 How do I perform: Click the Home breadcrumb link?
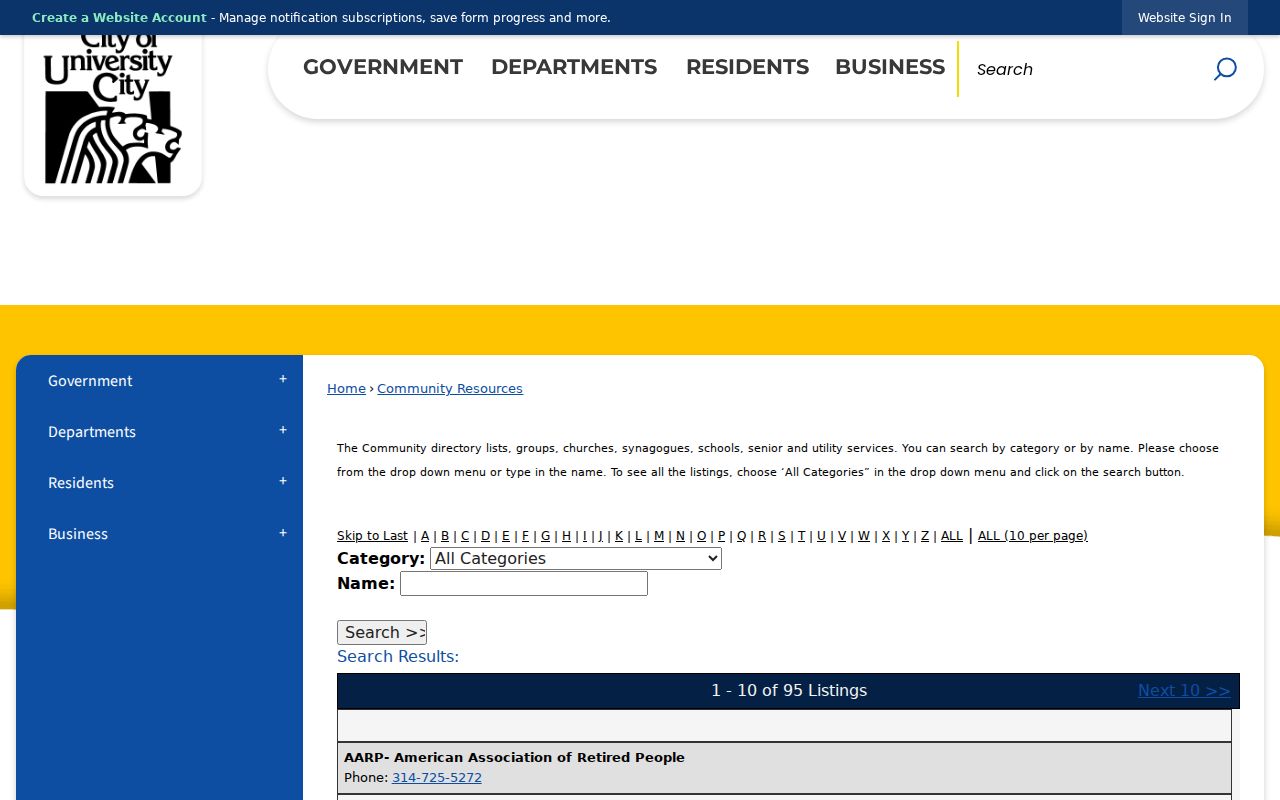click(346, 389)
